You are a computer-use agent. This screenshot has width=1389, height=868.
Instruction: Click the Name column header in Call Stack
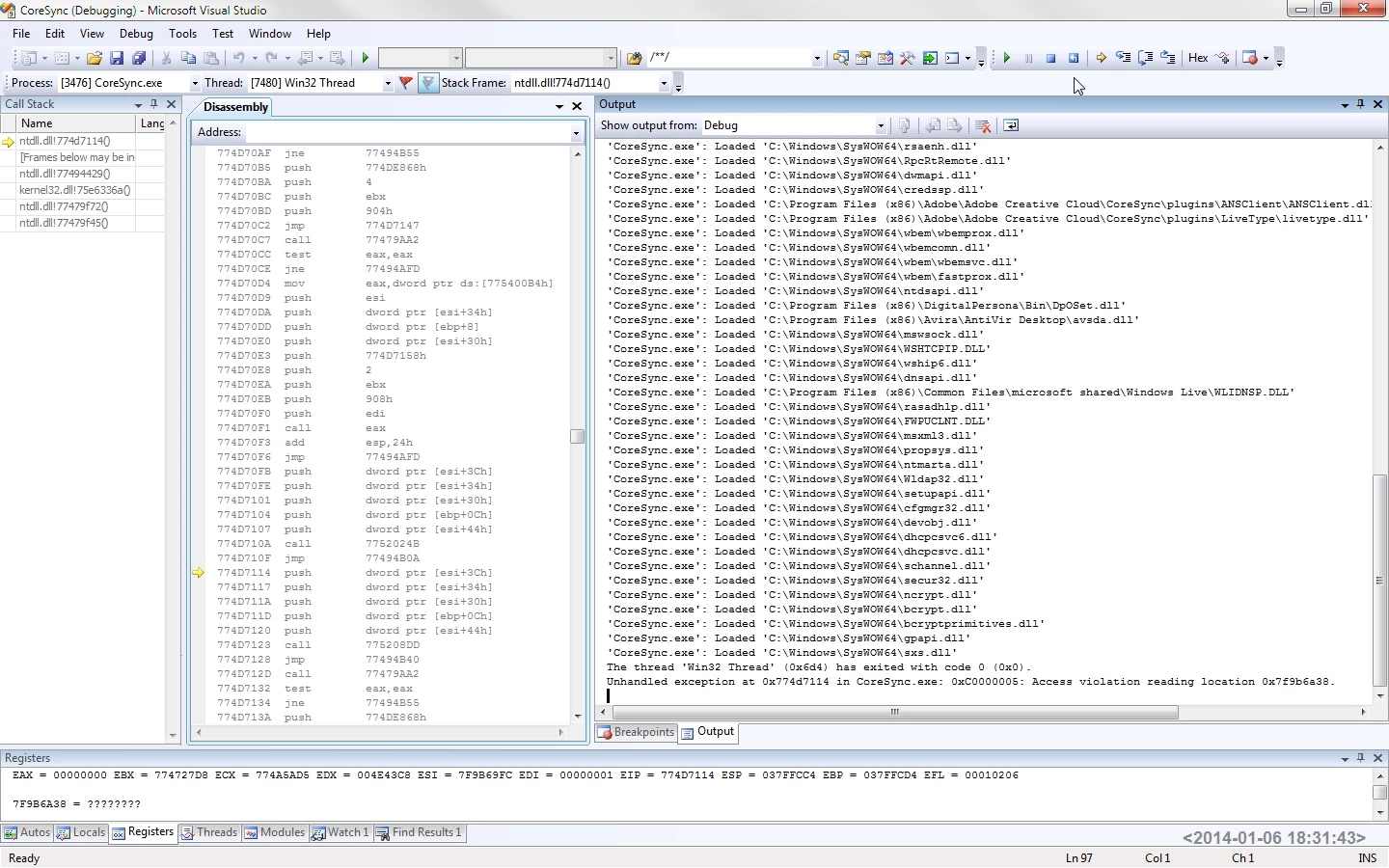[x=76, y=123]
